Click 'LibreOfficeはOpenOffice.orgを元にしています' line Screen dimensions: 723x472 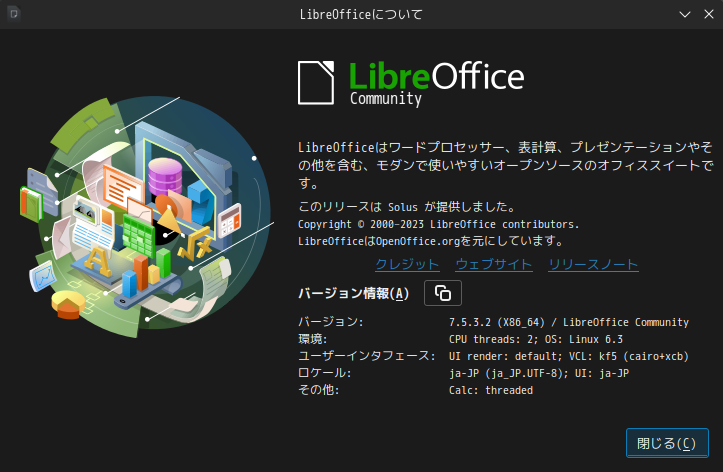431,241
